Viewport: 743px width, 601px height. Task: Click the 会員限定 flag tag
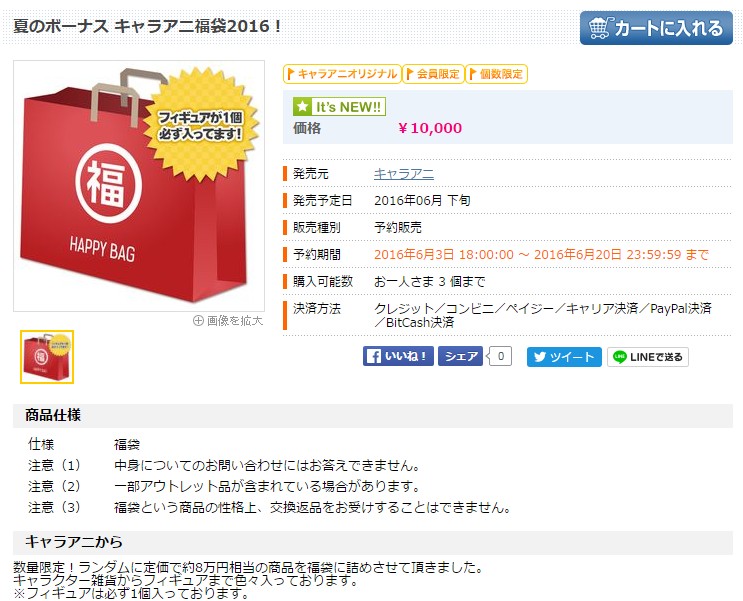[x=433, y=74]
